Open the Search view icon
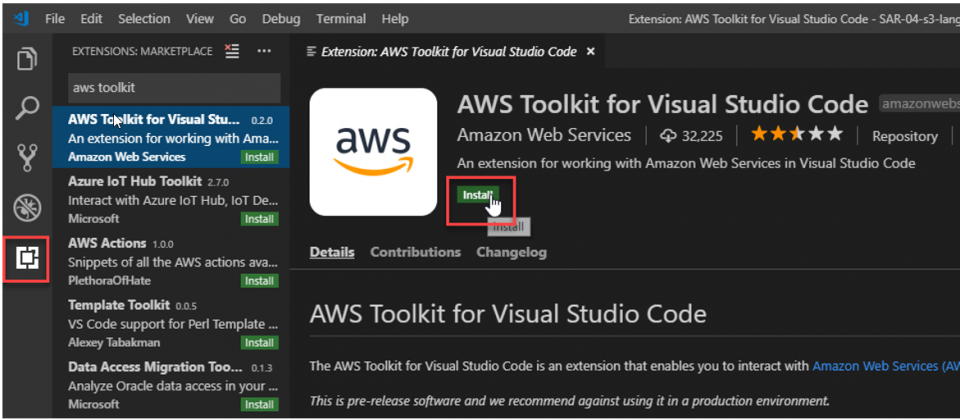The image size is (960, 420). coord(27,108)
